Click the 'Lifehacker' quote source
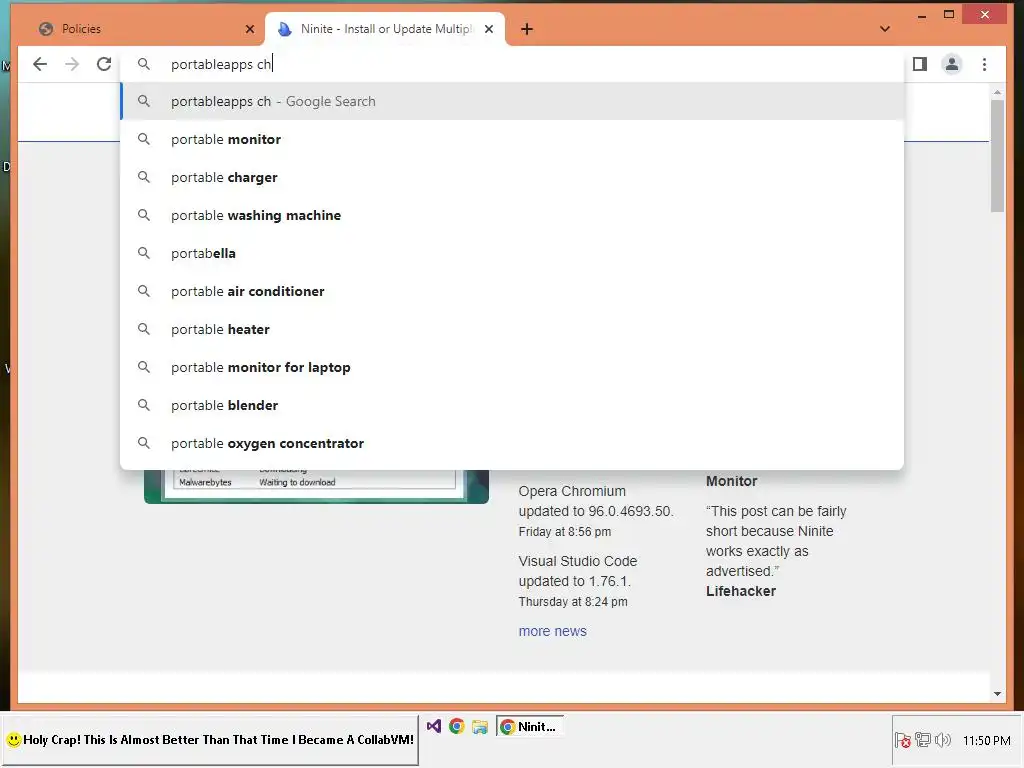This screenshot has height=768, width=1024. tap(741, 591)
